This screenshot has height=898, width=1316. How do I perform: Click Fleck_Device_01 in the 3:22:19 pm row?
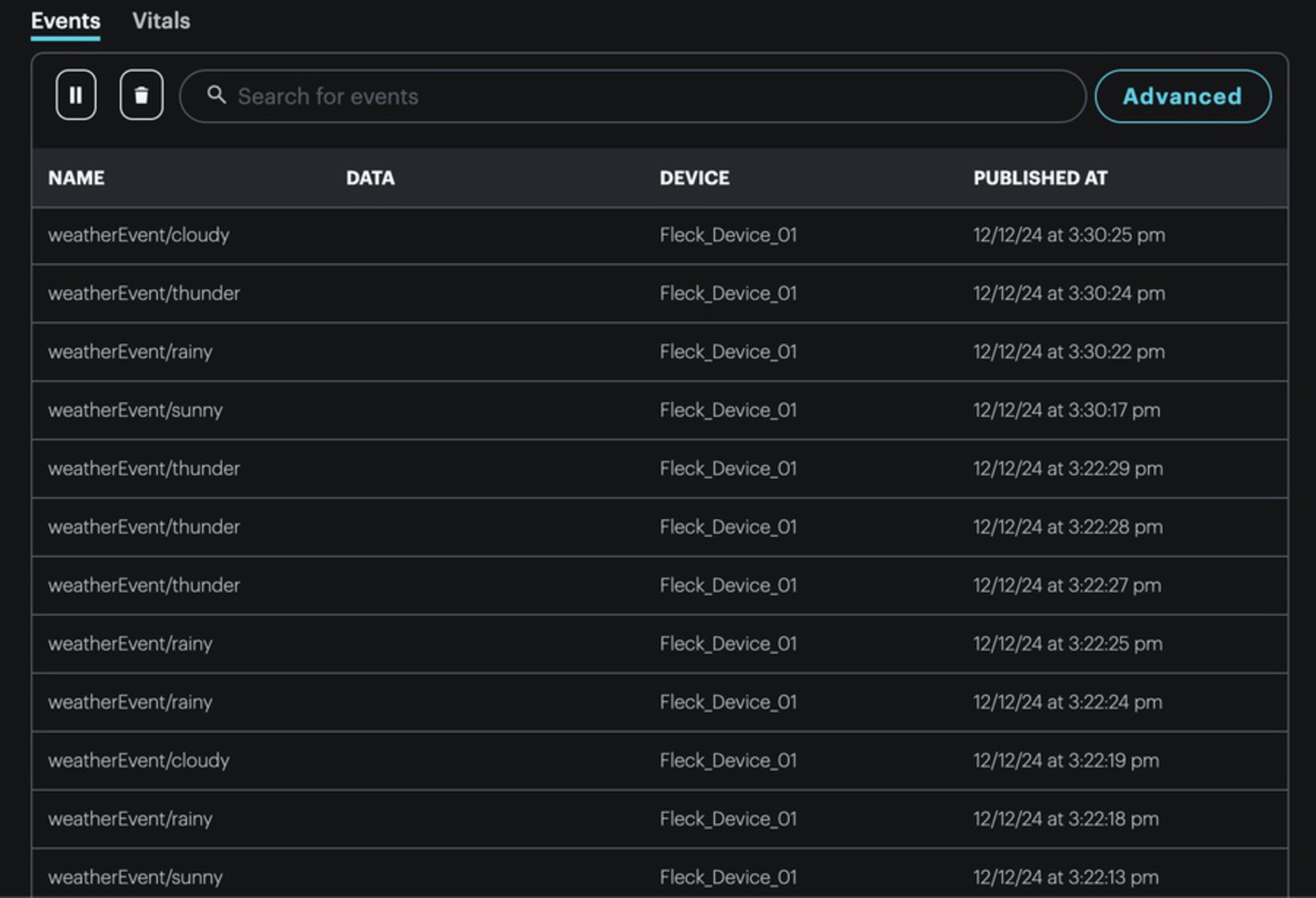728,761
